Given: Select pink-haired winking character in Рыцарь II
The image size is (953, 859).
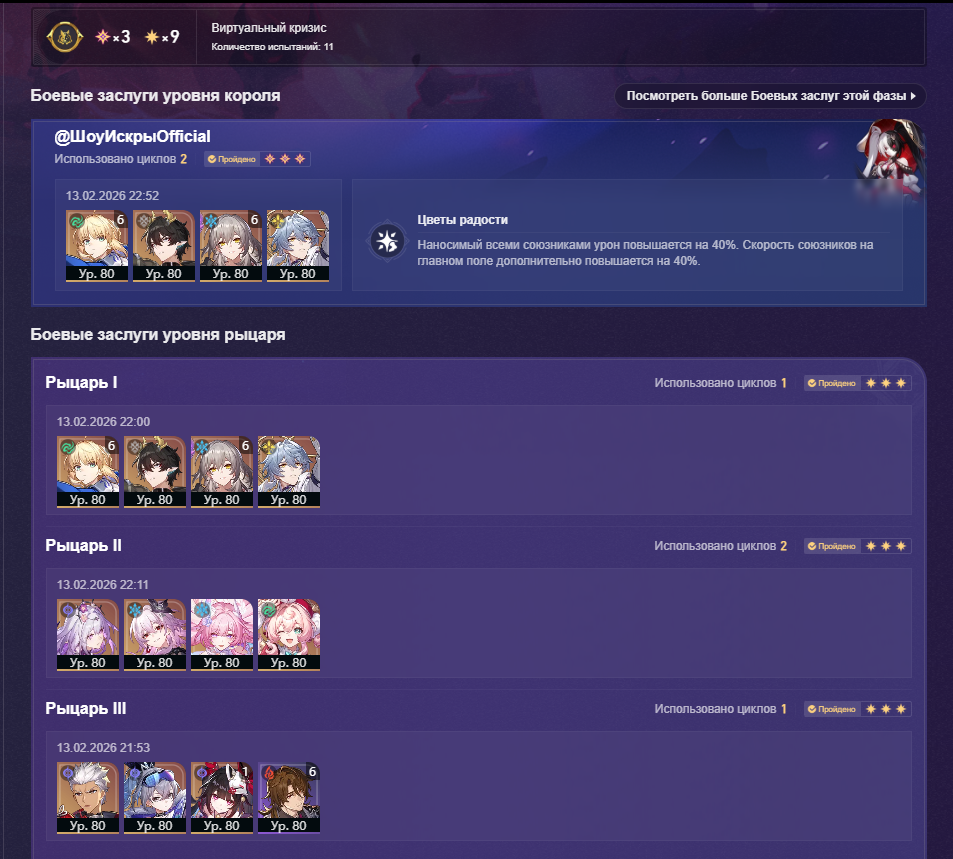Looking at the screenshot, I should (289, 635).
